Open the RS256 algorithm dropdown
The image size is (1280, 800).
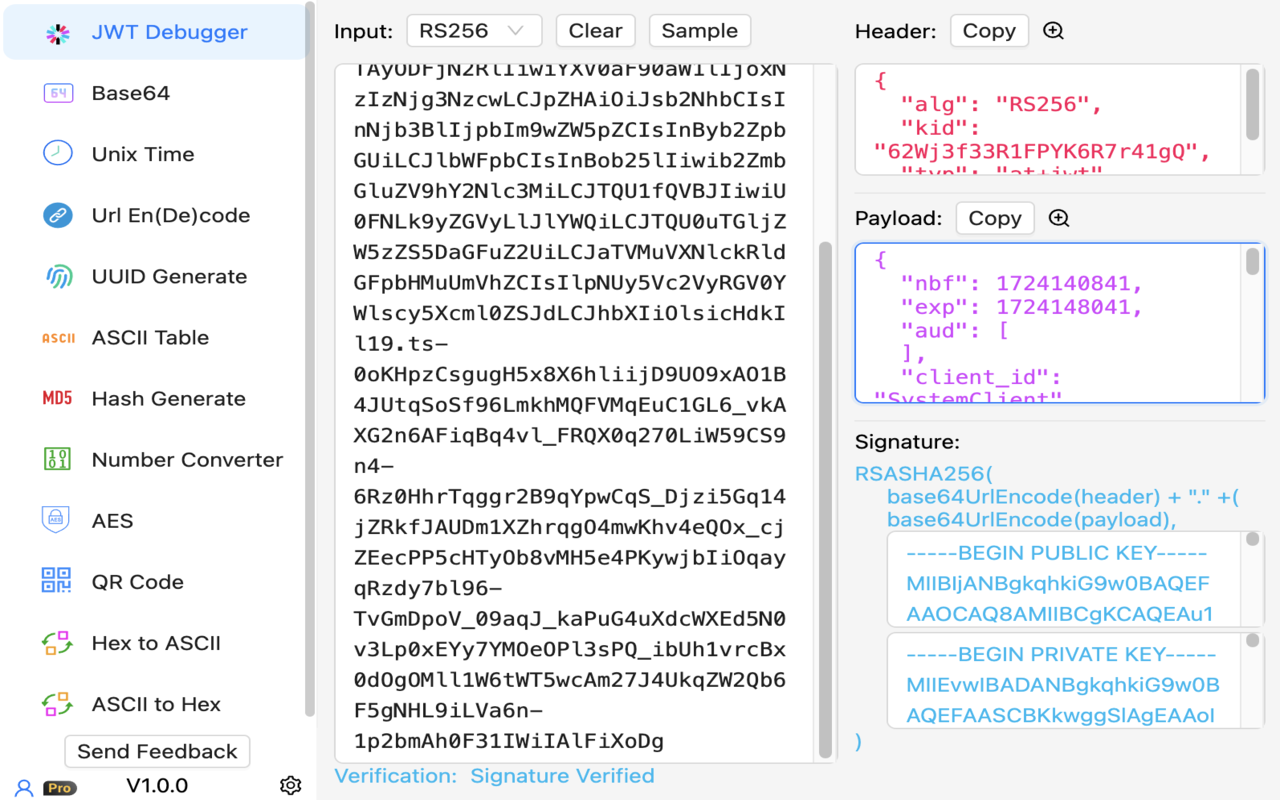474,31
